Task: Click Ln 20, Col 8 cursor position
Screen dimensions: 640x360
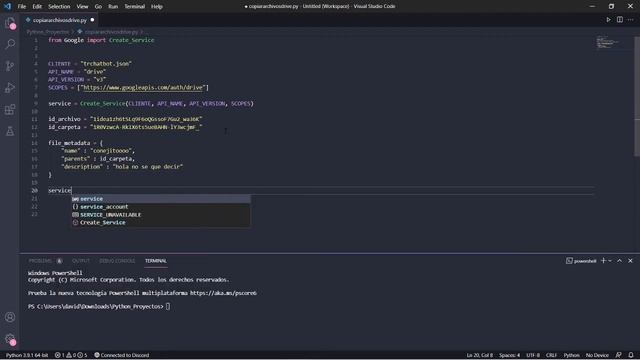Action: pos(479,355)
